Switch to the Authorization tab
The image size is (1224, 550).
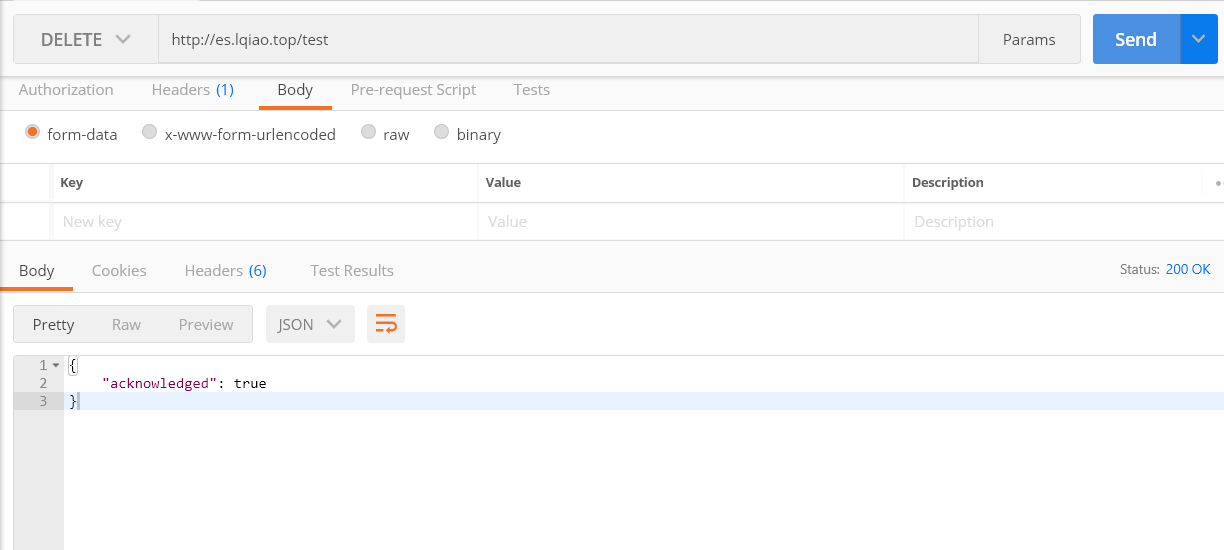(66, 90)
